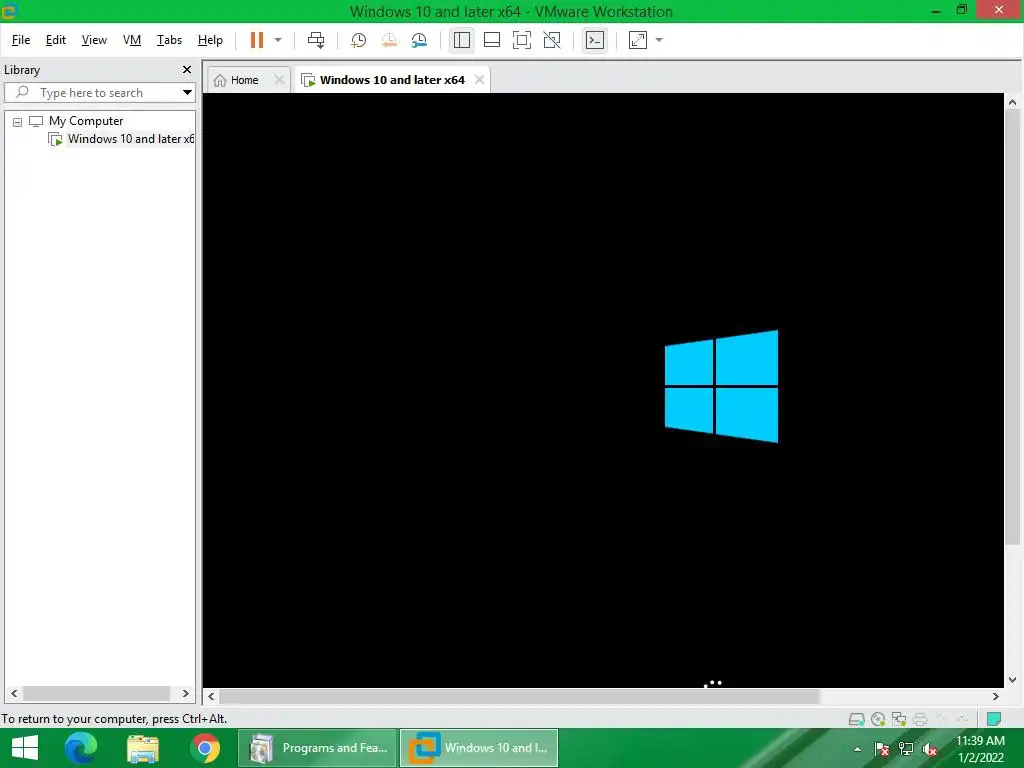The width and height of the screenshot is (1024, 768).
Task: Click the network tray icon
Action: (906, 749)
